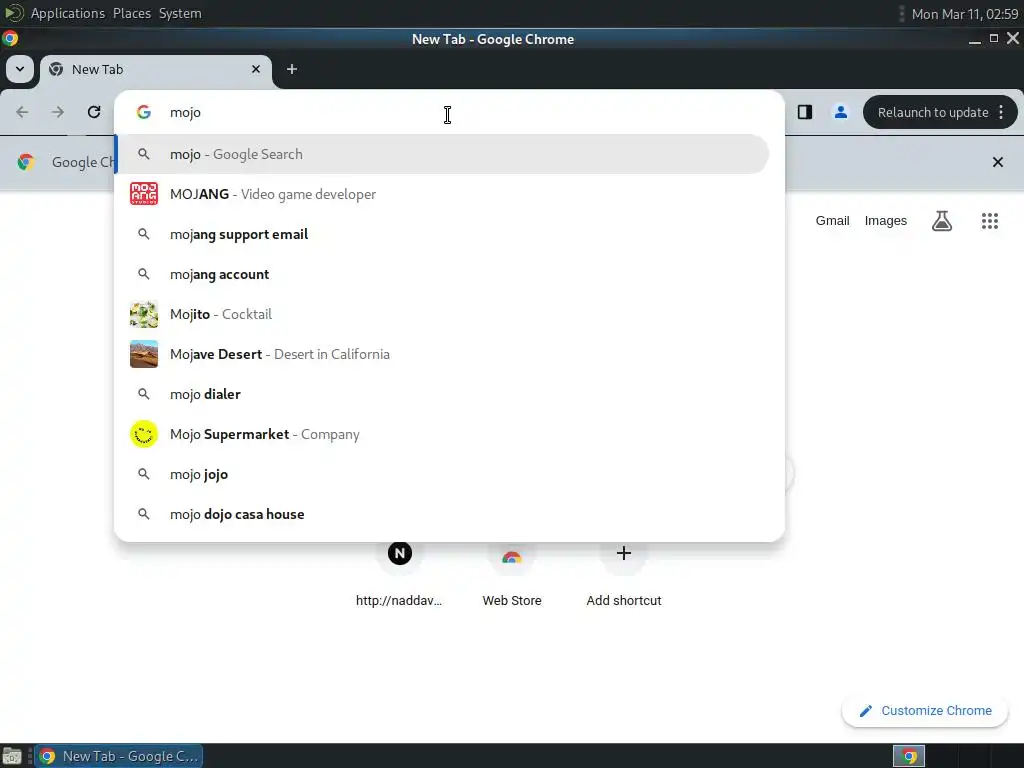Click search icon beside 'mojo dojo casa house'
This screenshot has width=1024, height=768.
click(144, 515)
